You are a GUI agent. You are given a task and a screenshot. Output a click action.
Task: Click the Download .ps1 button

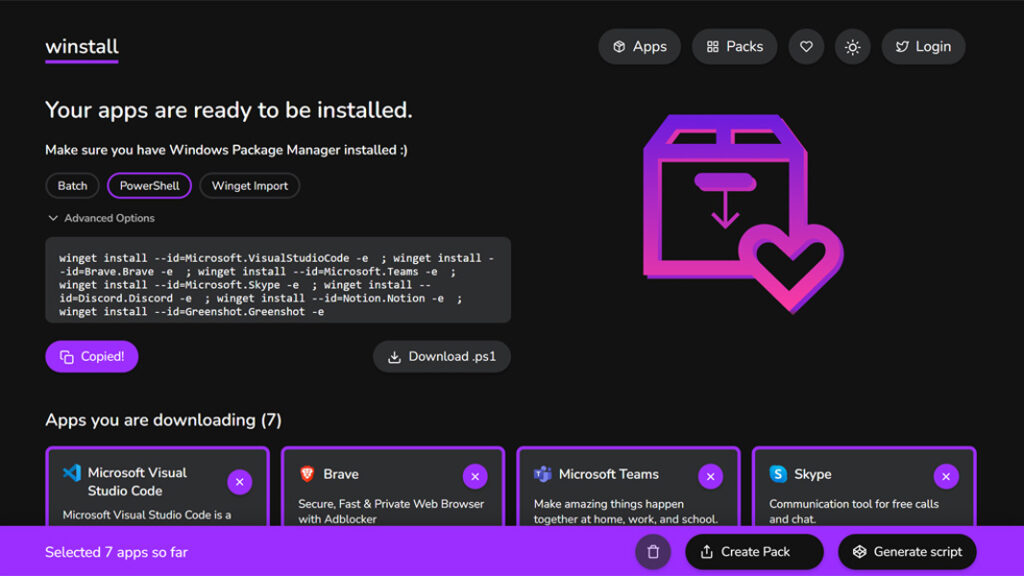tap(441, 356)
